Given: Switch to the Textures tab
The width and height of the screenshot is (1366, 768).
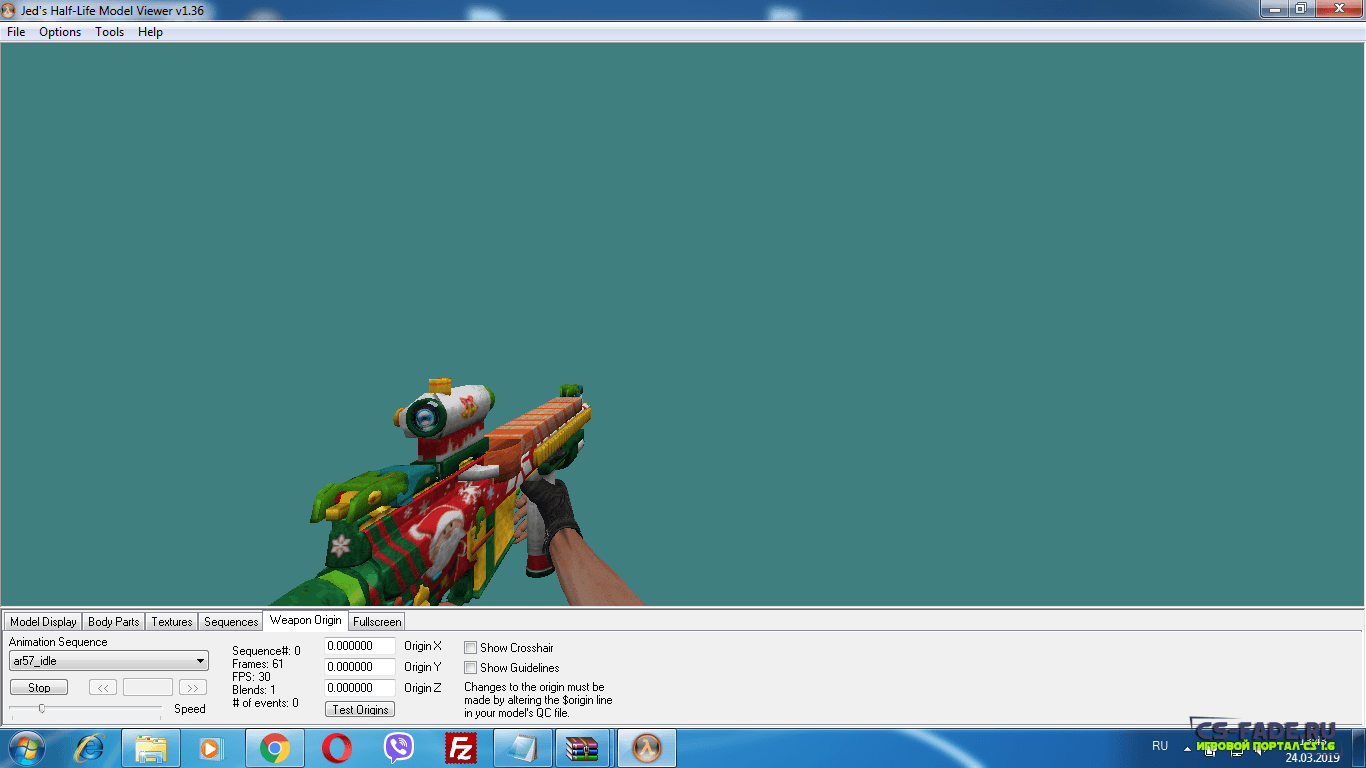Looking at the screenshot, I should [x=172, y=622].
